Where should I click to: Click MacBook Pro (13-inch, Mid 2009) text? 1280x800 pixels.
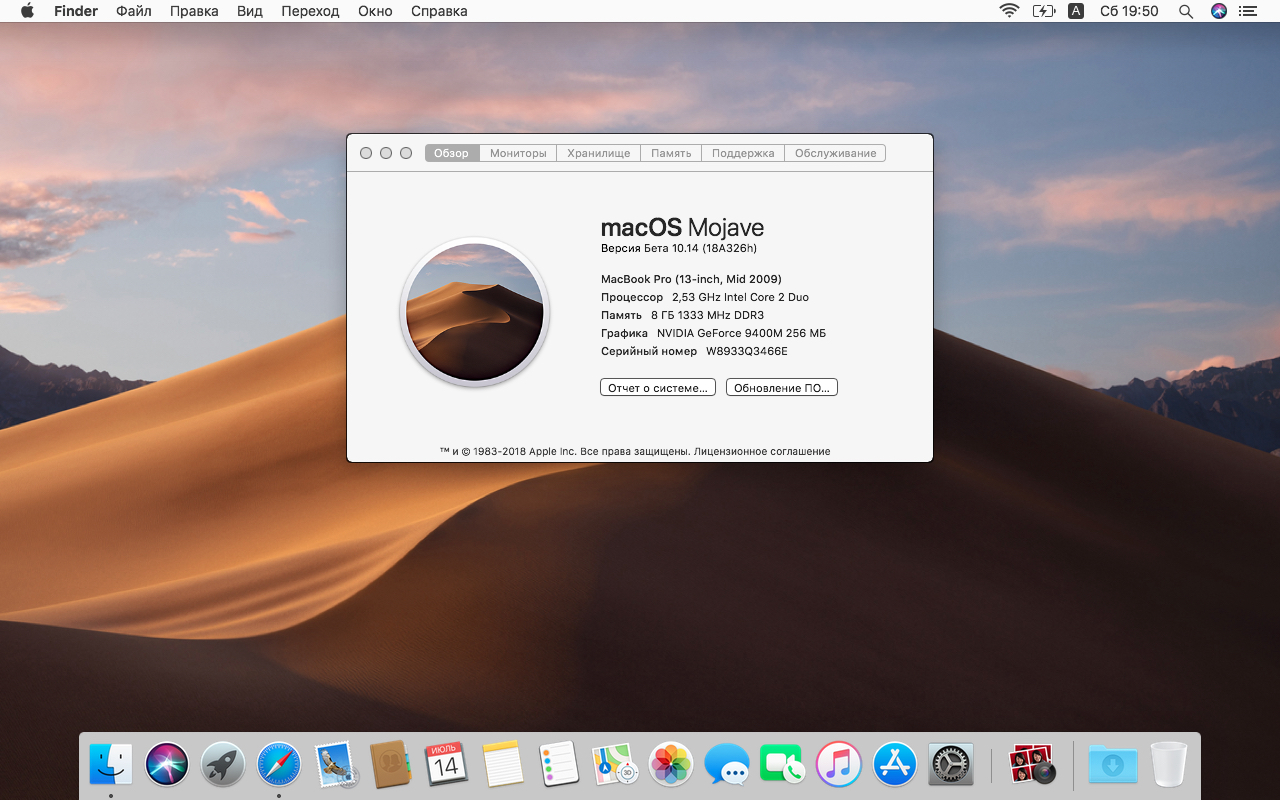[x=691, y=279]
